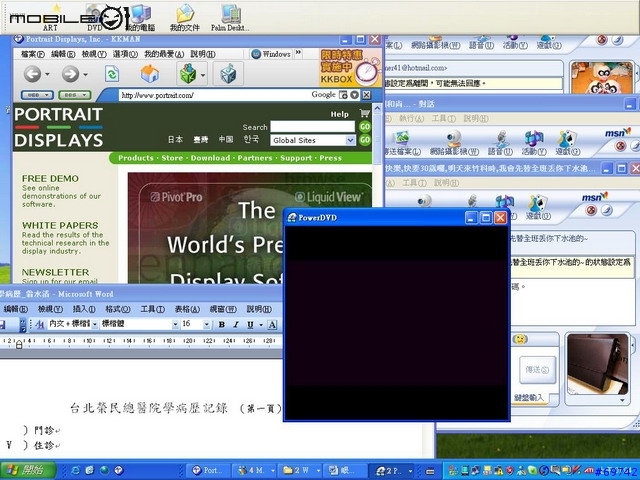This screenshot has width=640, height=480.
Task: Open 我的最愛(A) menu in KKMAN
Action: 164,54
